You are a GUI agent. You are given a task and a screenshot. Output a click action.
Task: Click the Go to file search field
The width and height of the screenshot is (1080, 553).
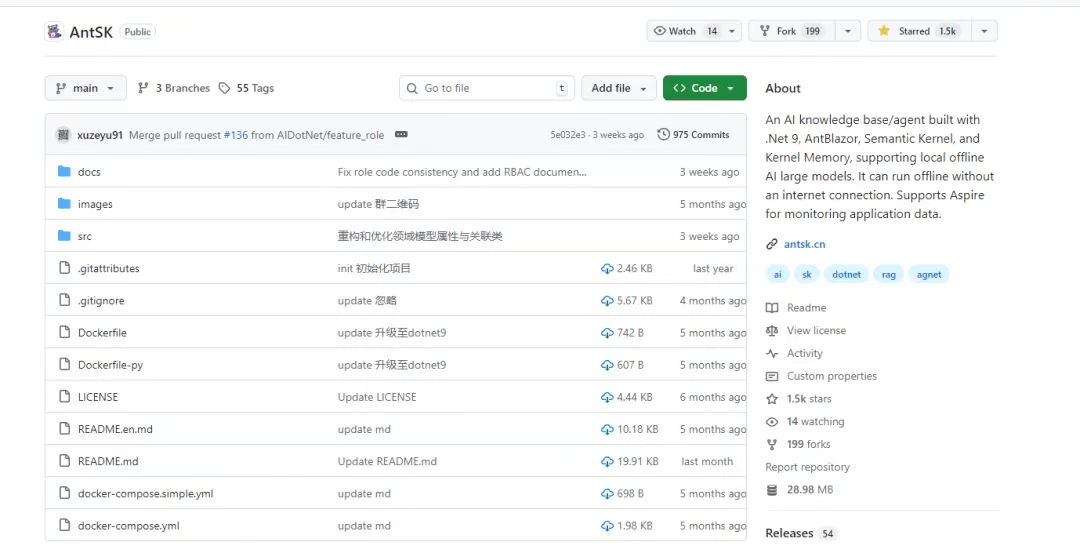click(486, 88)
